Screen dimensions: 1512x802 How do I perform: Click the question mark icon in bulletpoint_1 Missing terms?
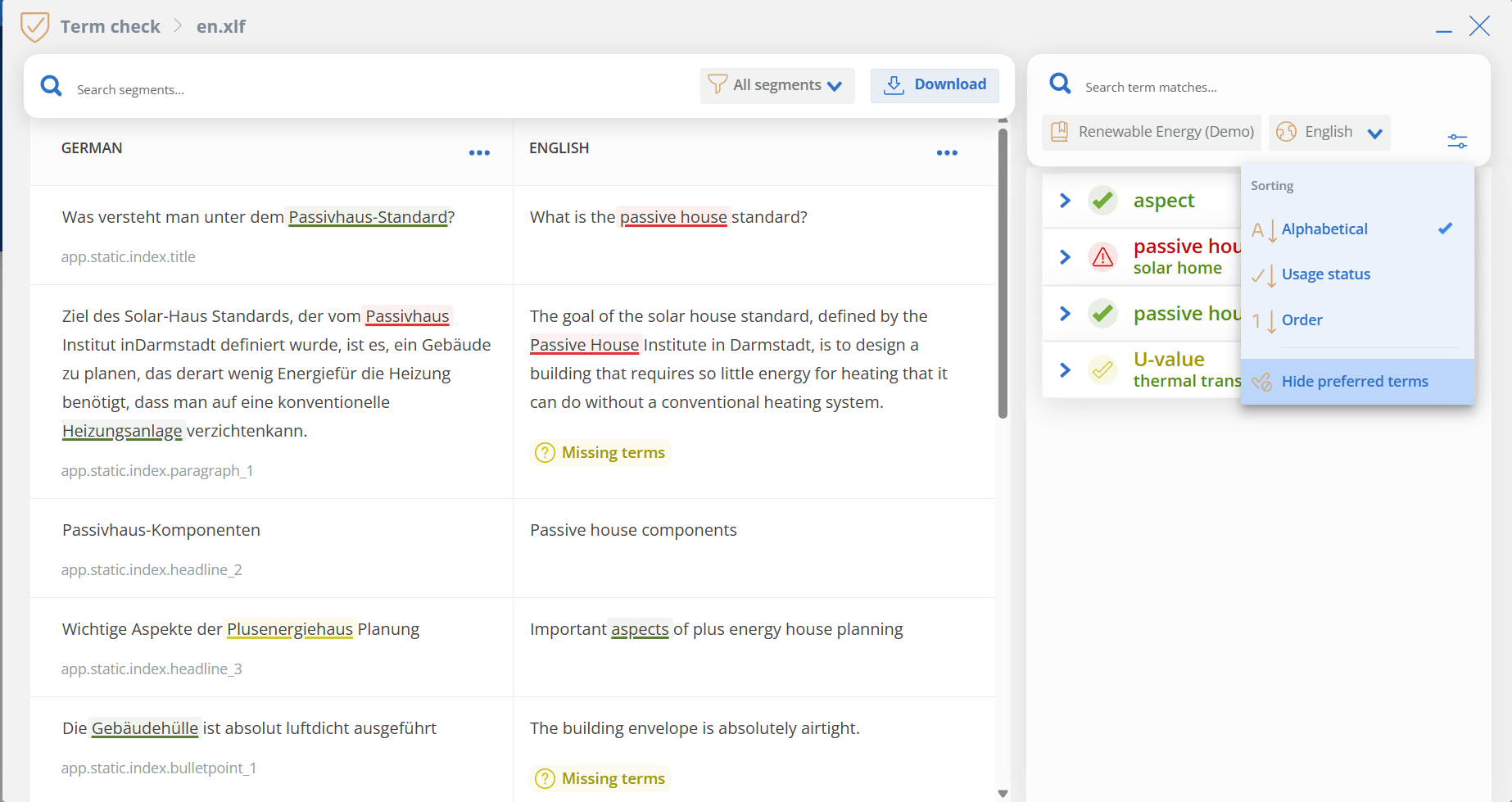pos(545,778)
